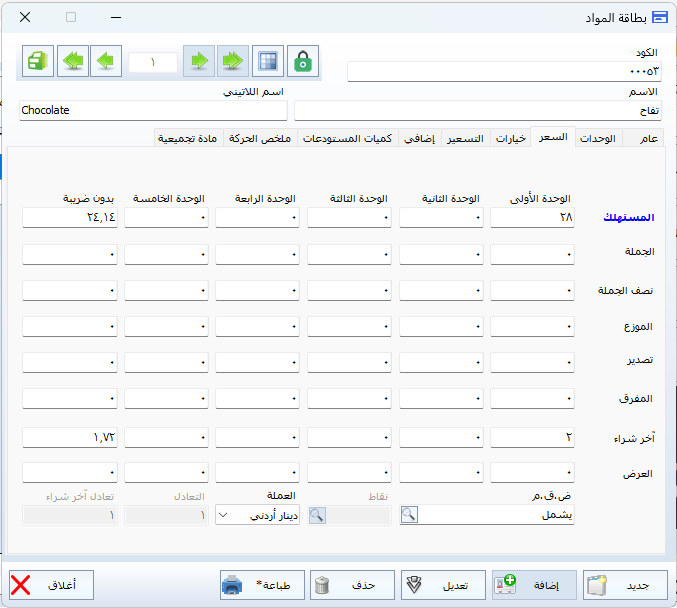Click المستهلك second unit price field

[x=441, y=217]
